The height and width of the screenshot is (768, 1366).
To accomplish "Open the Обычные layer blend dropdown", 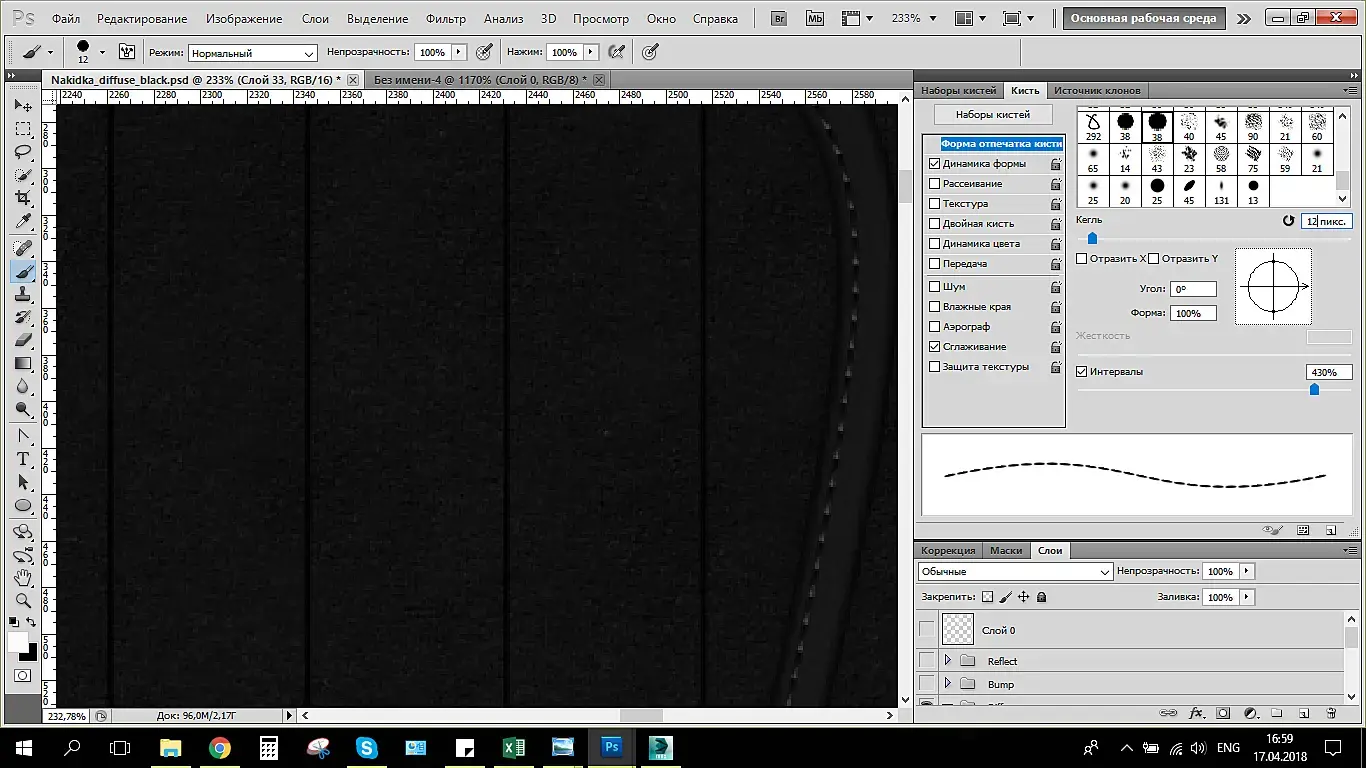I will click(x=1015, y=572).
